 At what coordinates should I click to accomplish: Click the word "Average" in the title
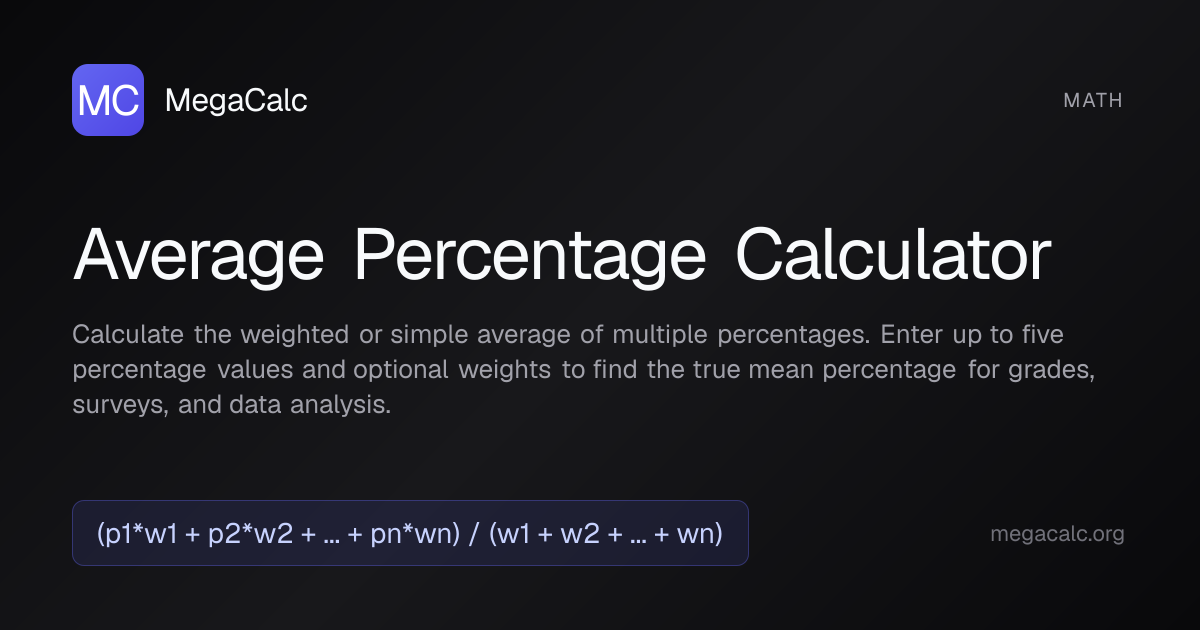pos(198,256)
